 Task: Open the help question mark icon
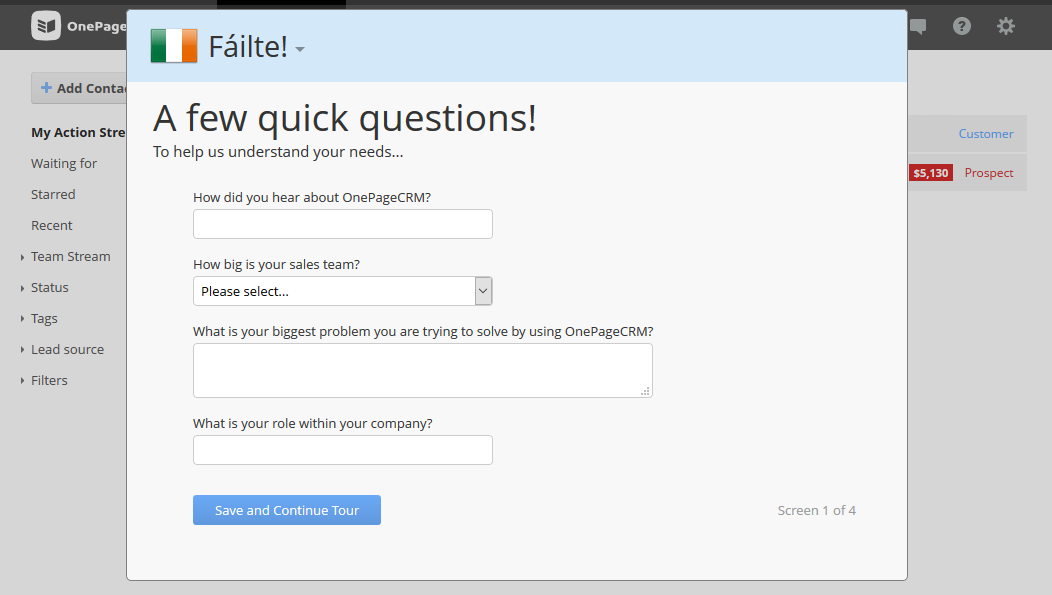pyautogui.click(x=961, y=26)
